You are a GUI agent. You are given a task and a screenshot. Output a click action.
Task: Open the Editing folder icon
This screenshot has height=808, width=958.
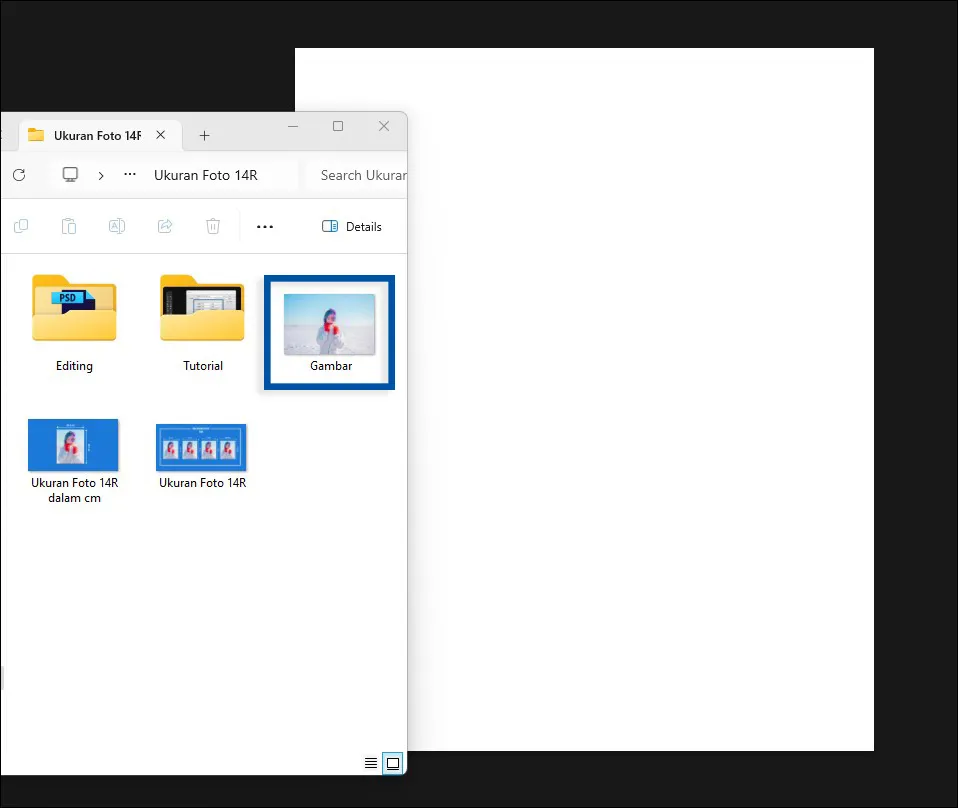pyautogui.click(x=74, y=309)
